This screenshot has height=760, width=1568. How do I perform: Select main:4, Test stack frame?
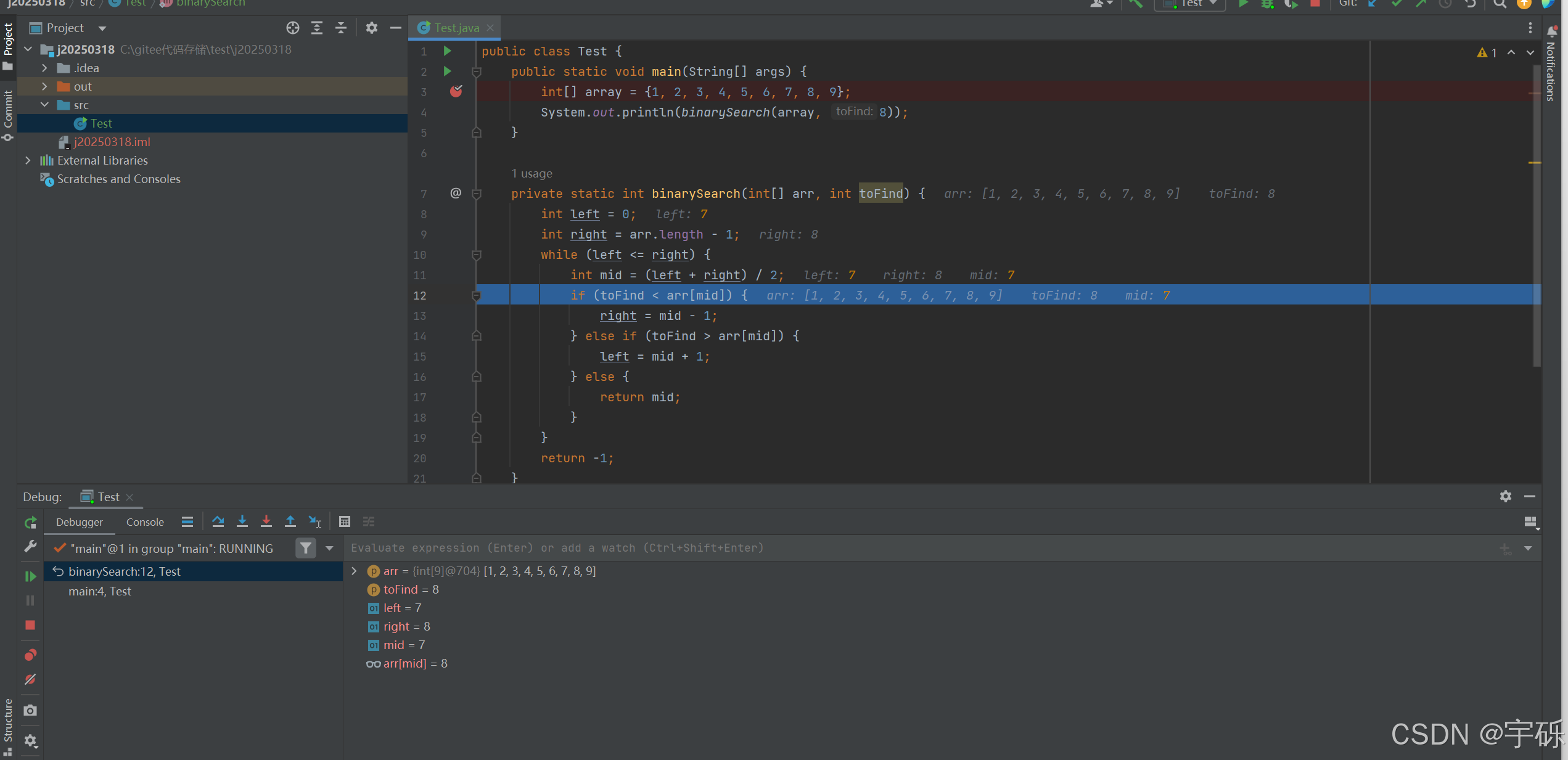(x=100, y=591)
